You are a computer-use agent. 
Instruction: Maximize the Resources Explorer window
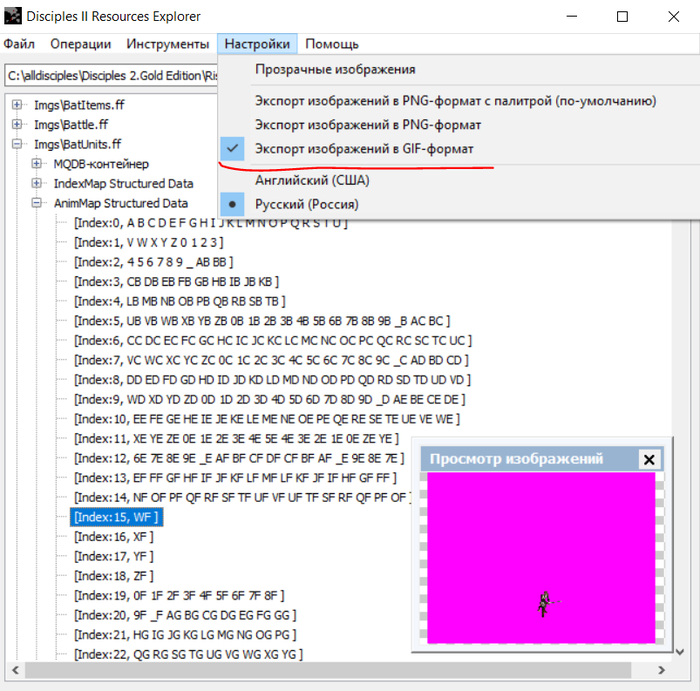[622, 17]
